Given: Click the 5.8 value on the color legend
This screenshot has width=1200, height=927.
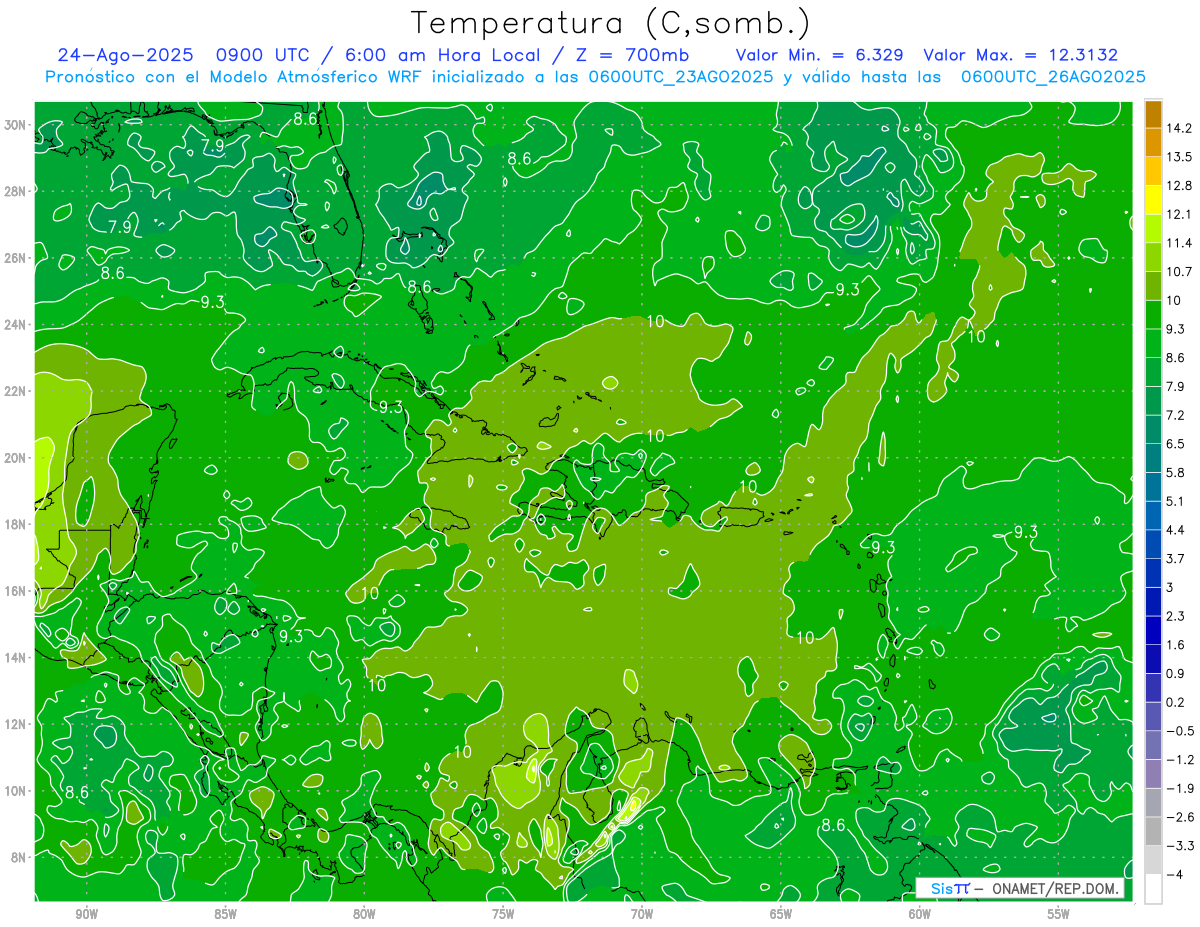Looking at the screenshot, I should pyautogui.click(x=1175, y=472).
